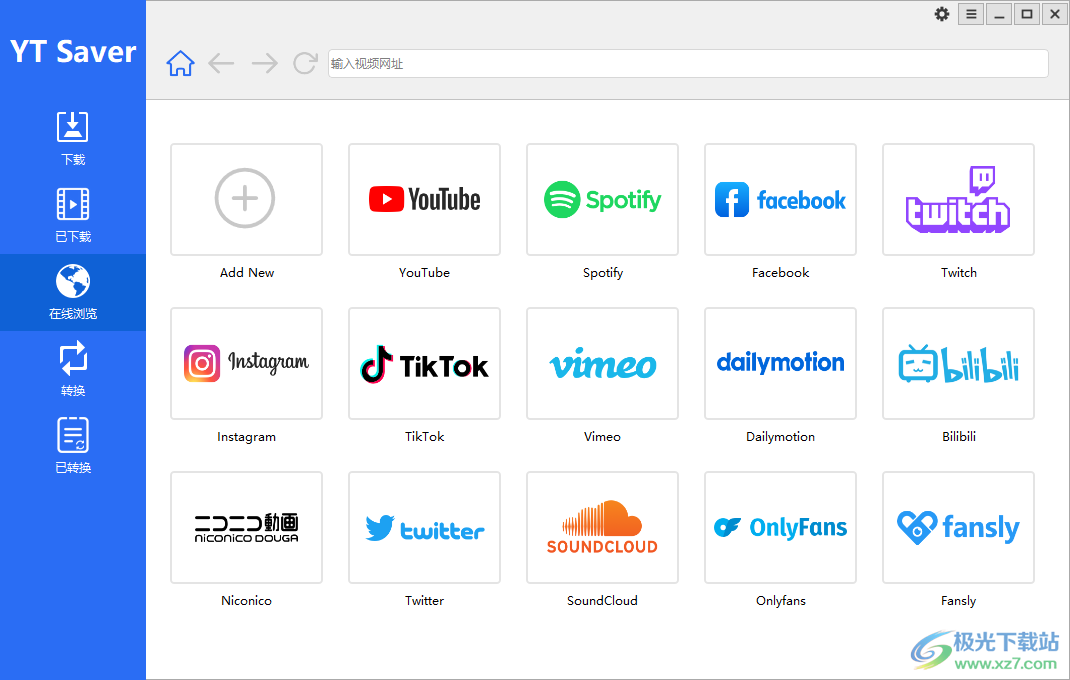Open the Niconico Douga site tile
This screenshot has height=680, width=1070.
pos(246,527)
